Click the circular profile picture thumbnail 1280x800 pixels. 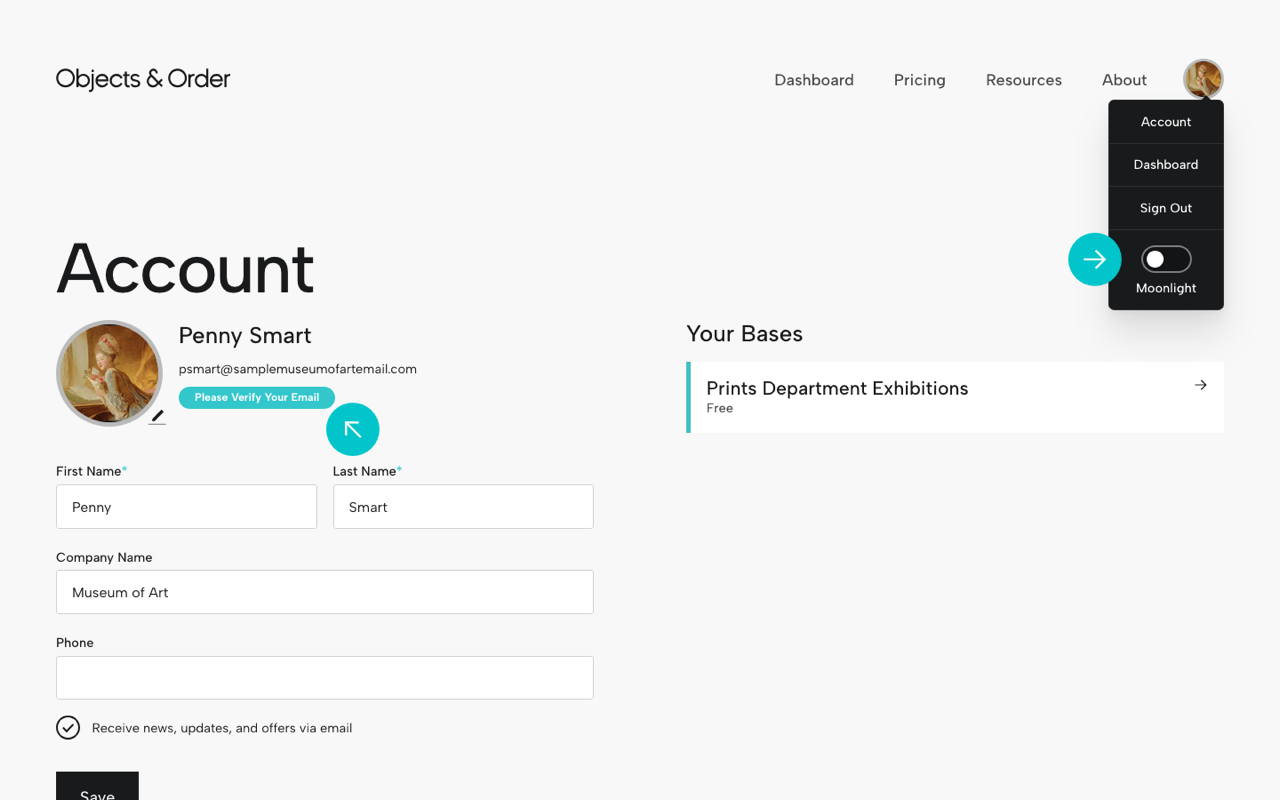tap(110, 372)
